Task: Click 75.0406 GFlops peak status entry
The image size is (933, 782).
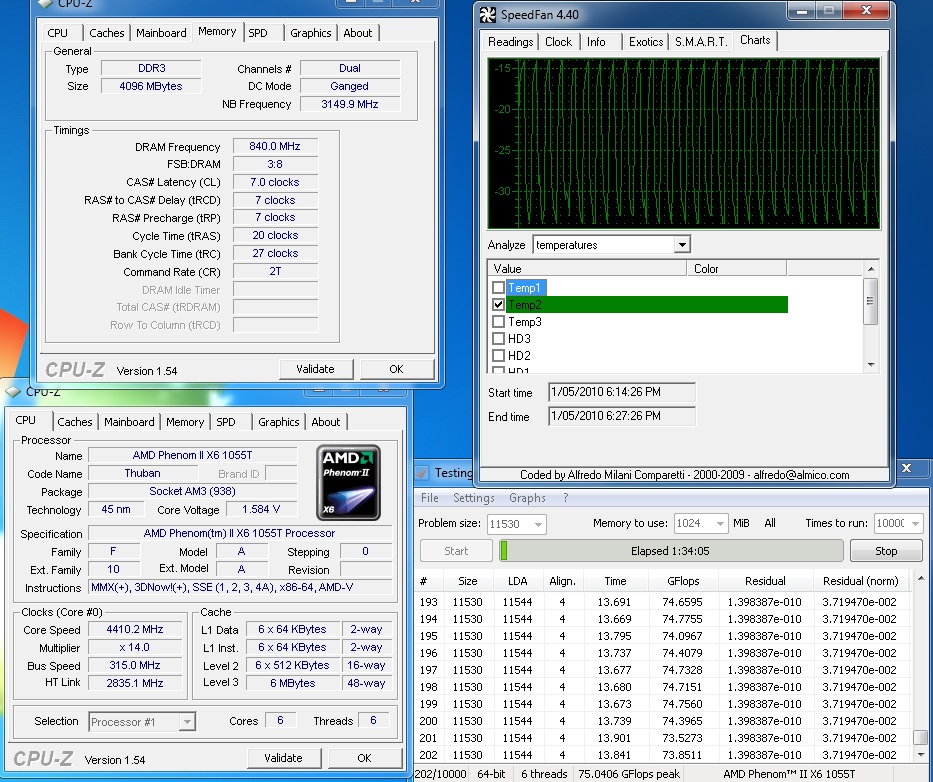Action: (x=629, y=774)
